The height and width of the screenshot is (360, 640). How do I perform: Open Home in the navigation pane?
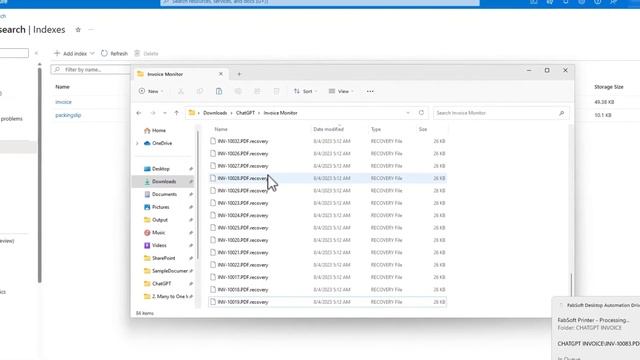coord(155,131)
